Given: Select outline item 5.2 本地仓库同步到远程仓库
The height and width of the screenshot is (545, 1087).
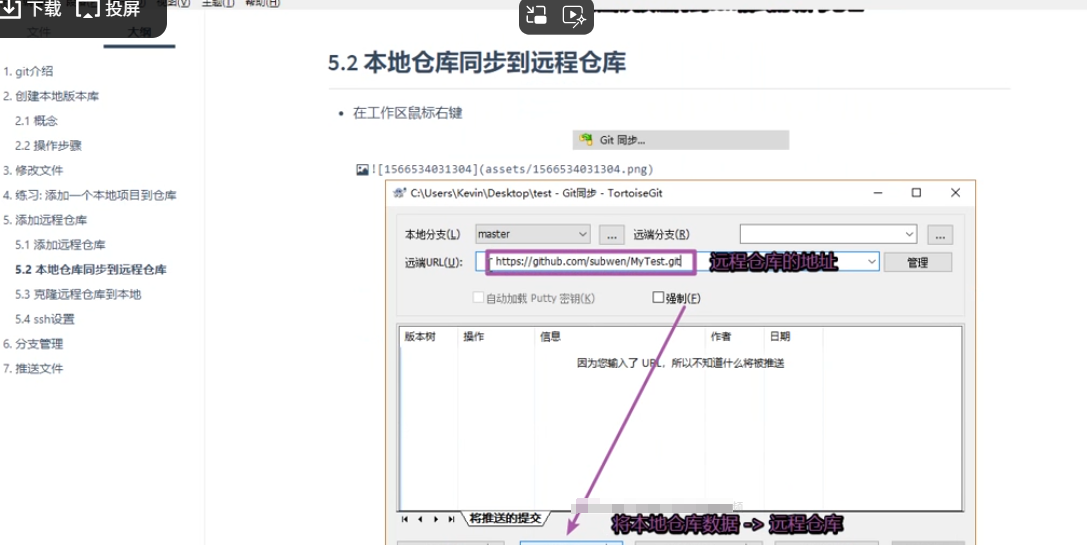Looking at the screenshot, I should [91, 270].
